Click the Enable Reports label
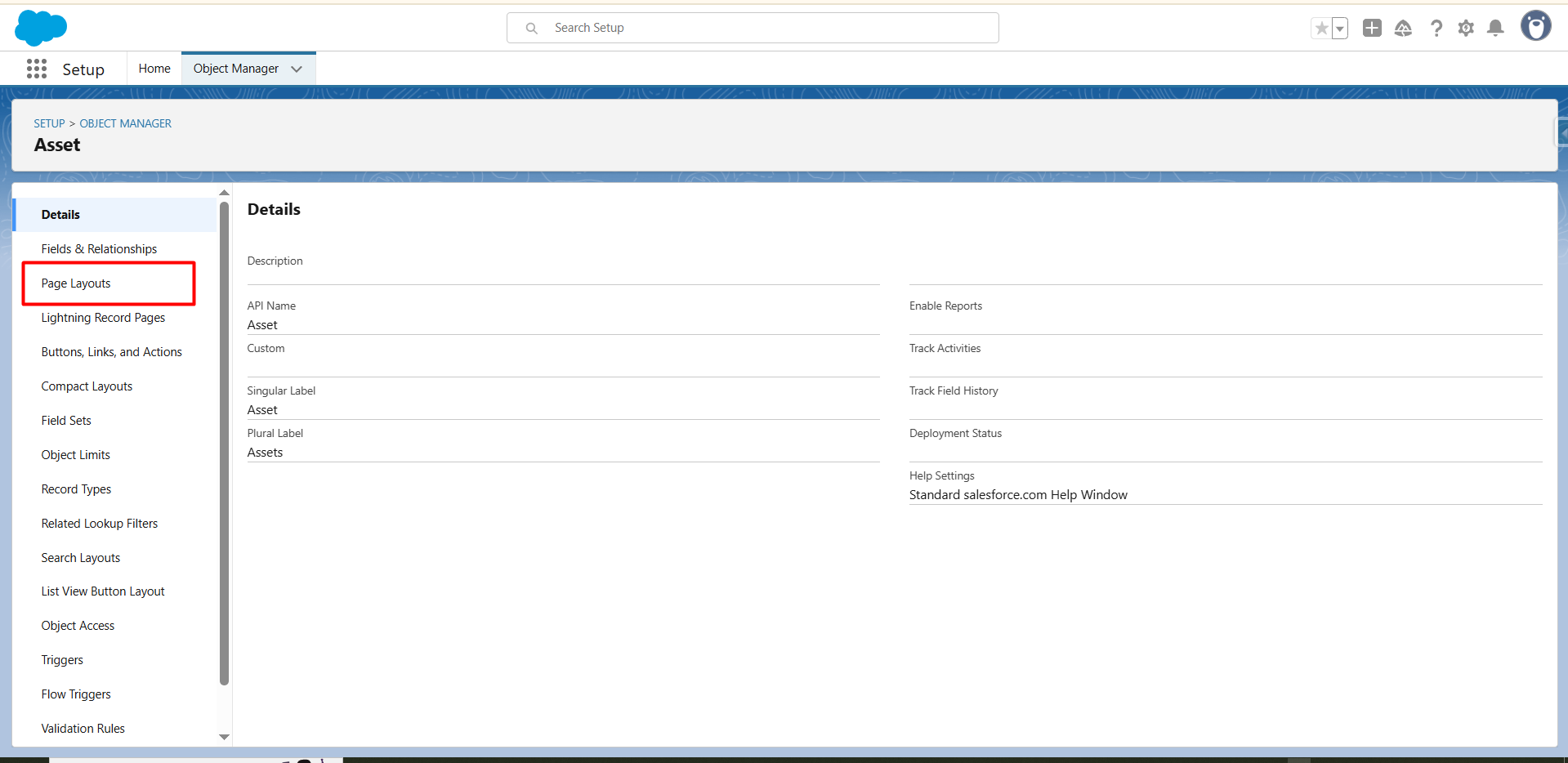Viewport: 1568px width, 763px height. (x=945, y=306)
